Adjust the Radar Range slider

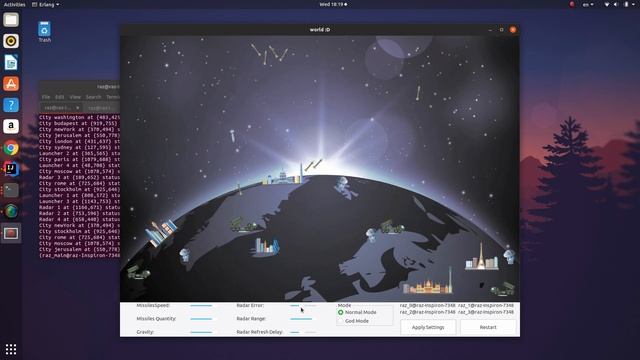point(302,319)
